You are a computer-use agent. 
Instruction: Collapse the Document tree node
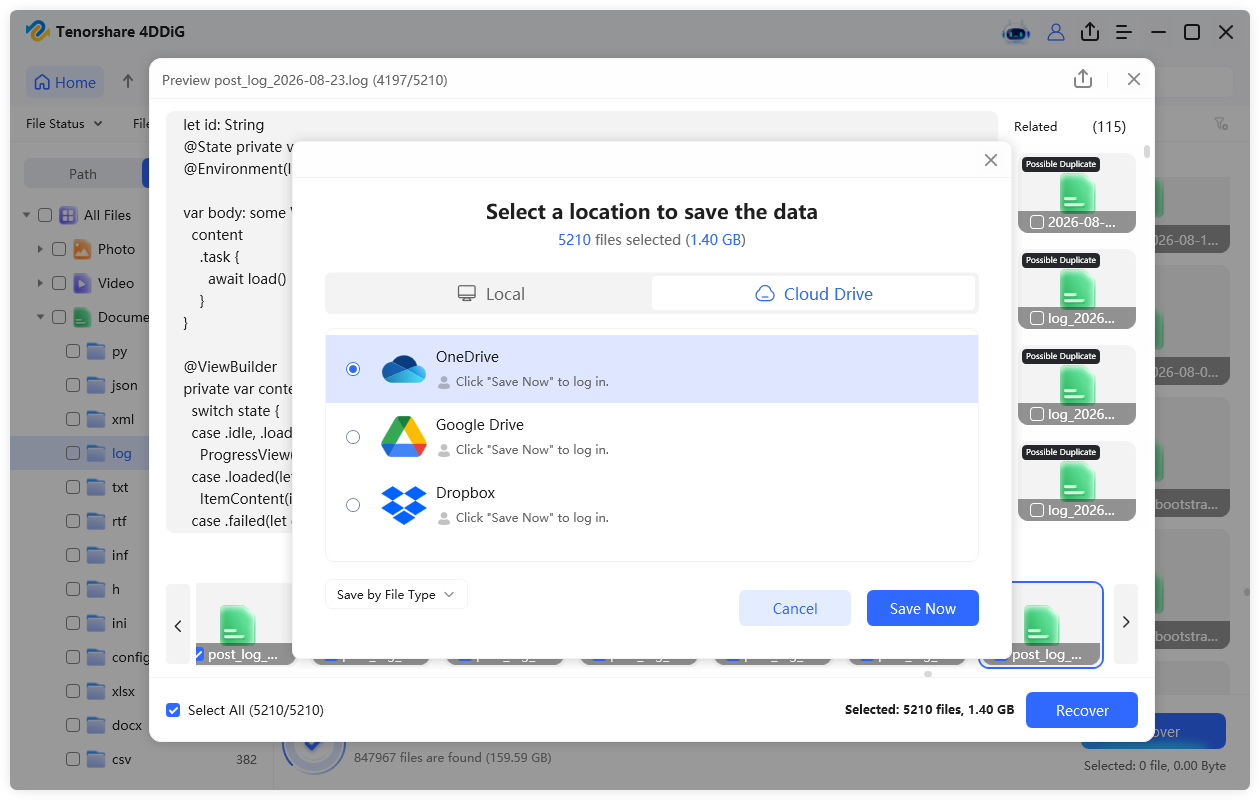40,317
